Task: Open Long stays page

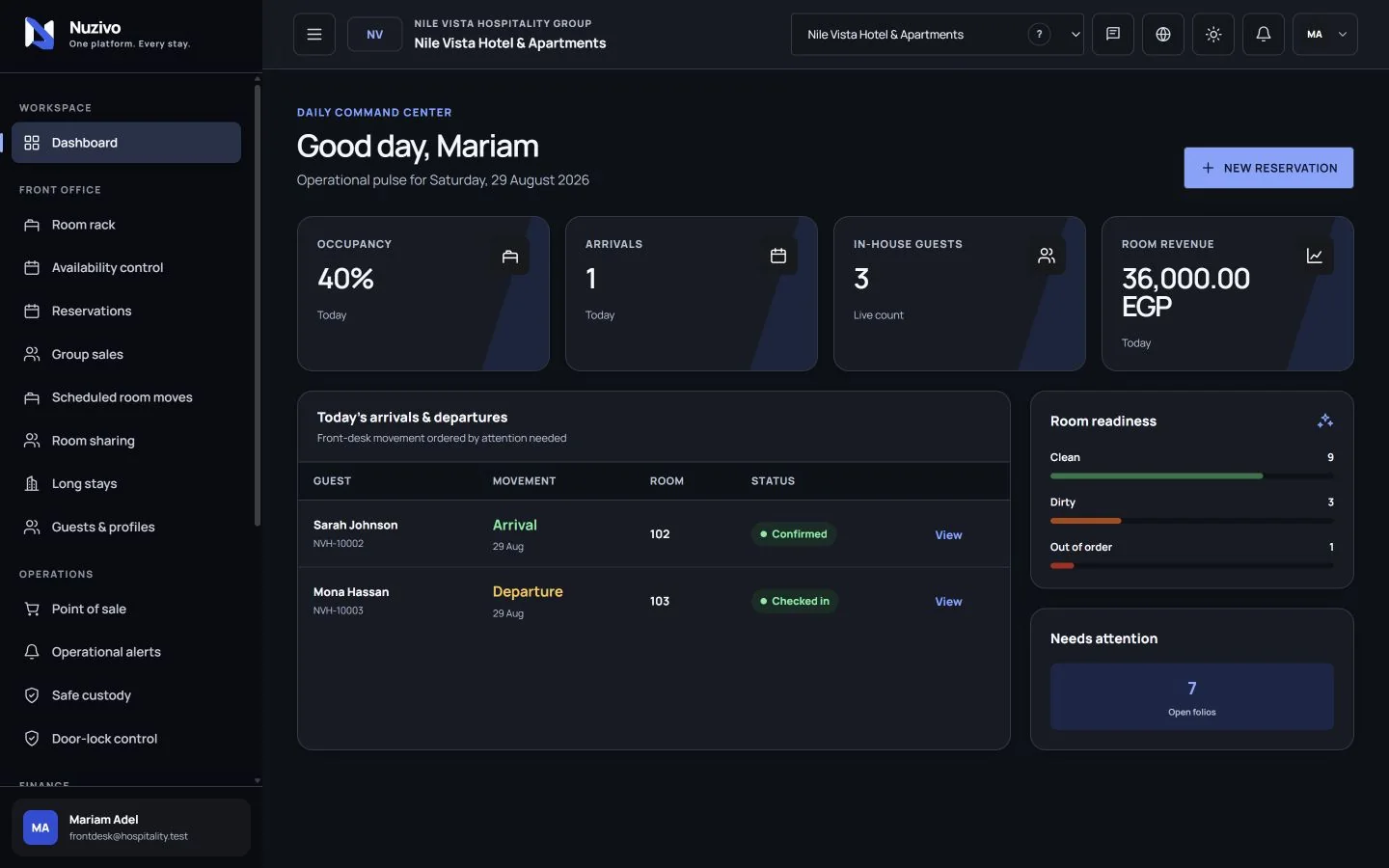Action: [x=126, y=484]
